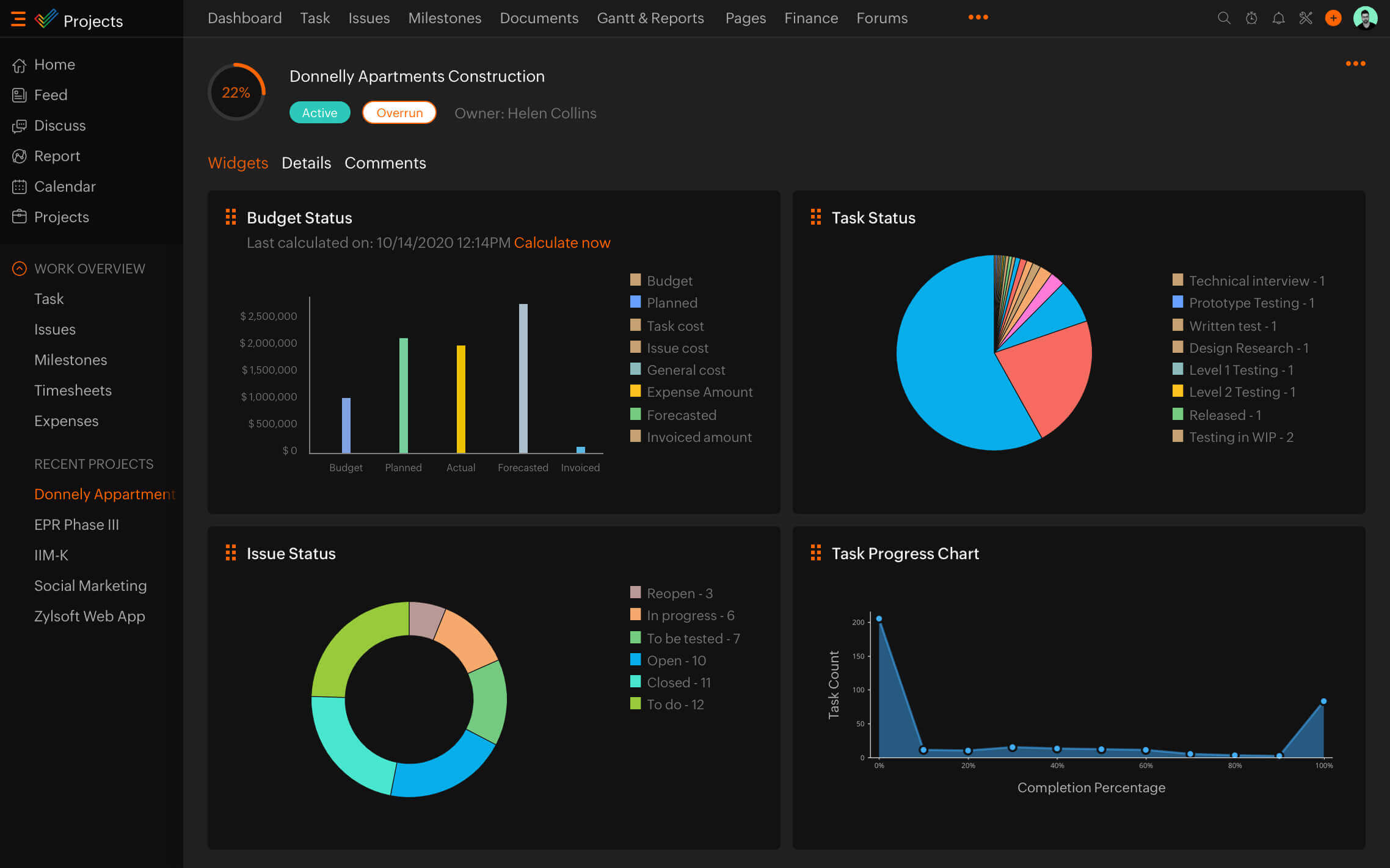1390x868 pixels.
Task: Click the search icon in the top bar
Action: pyautogui.click(x=1221, y=18)
